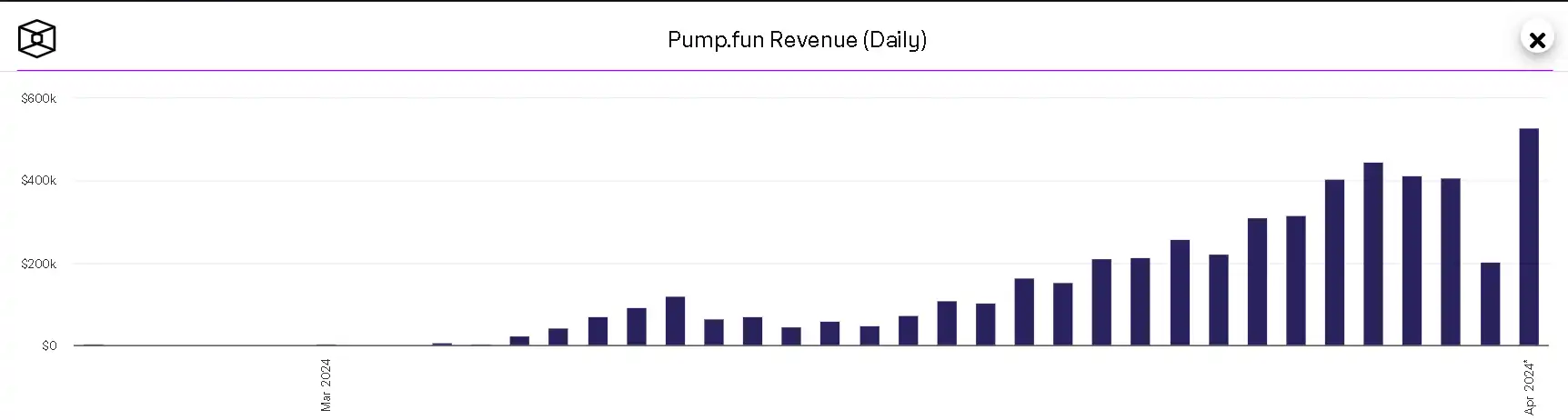This screenshot has width=1568, height=420.
Task: Click the $0 y-axis label
Action: click(49, 345)
